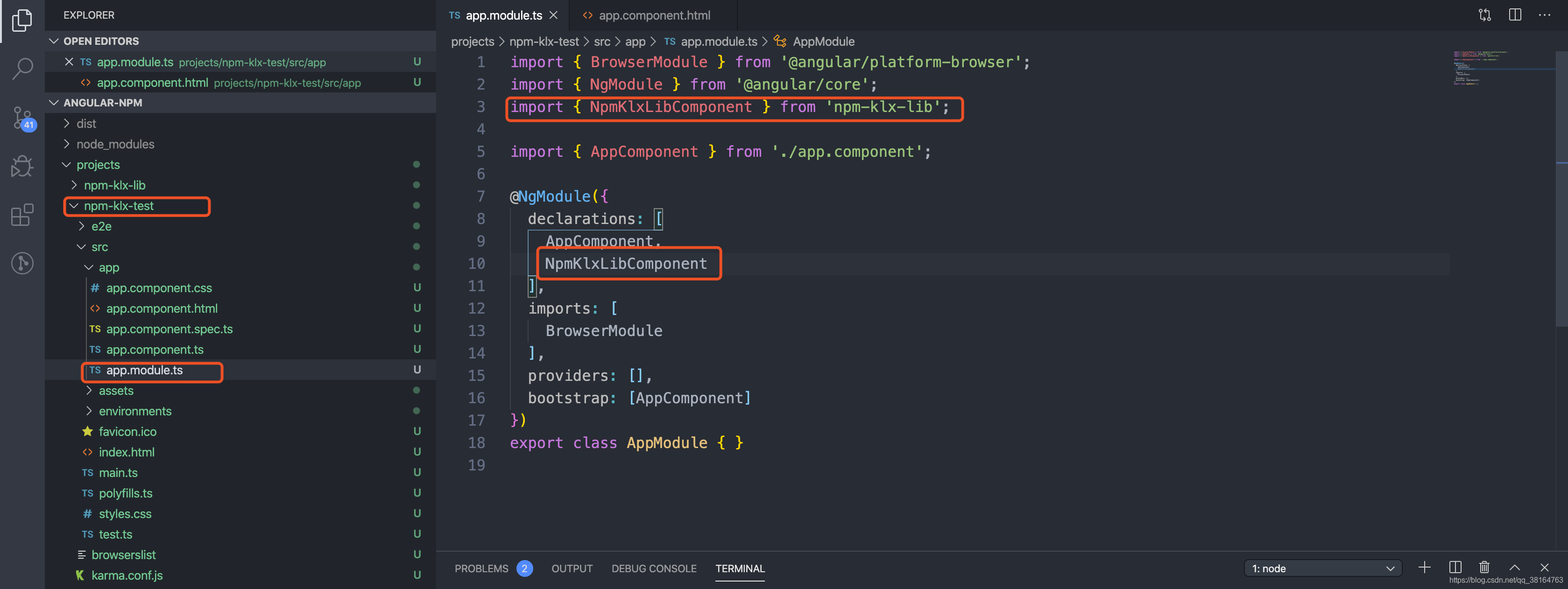The height and width of the screenshot is (589, 1568).
Task: Maximize the panel with the up chevron
Action: (1514, 568)
